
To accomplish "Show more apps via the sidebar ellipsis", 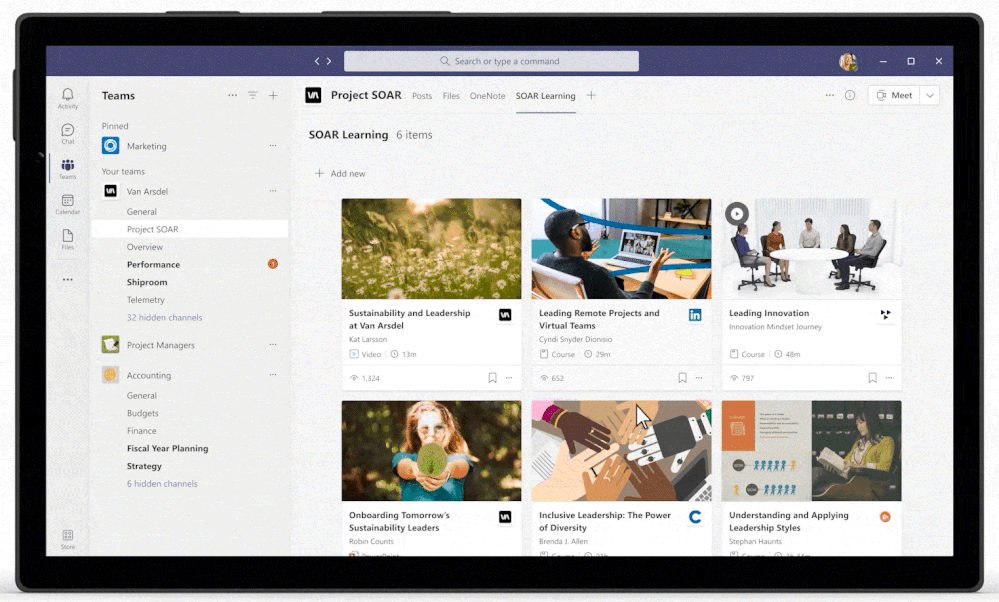I will (x=68, y=280).
